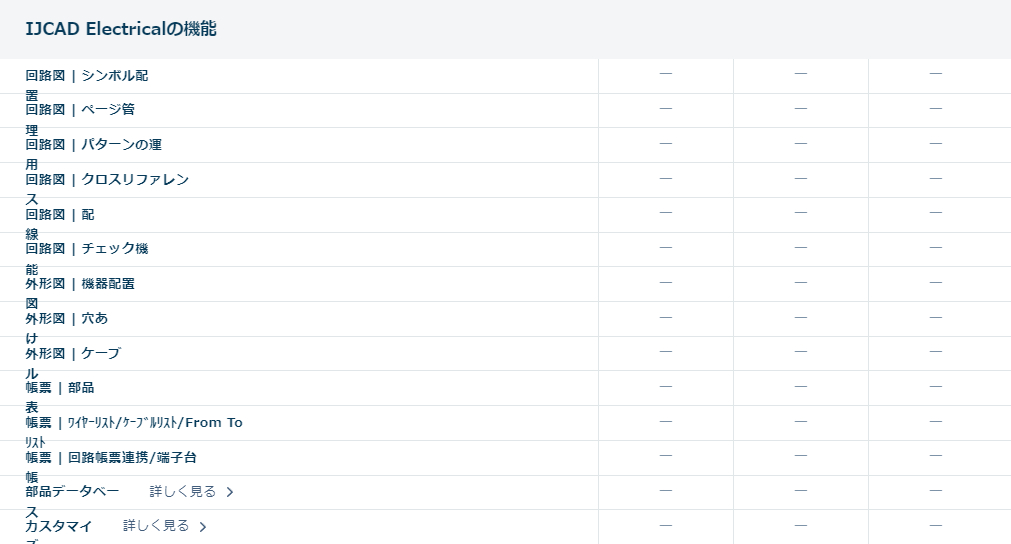Click the IJCAD Electricalの機能 section header
This screenshot has height=544, width=1011.
[121, 29]
